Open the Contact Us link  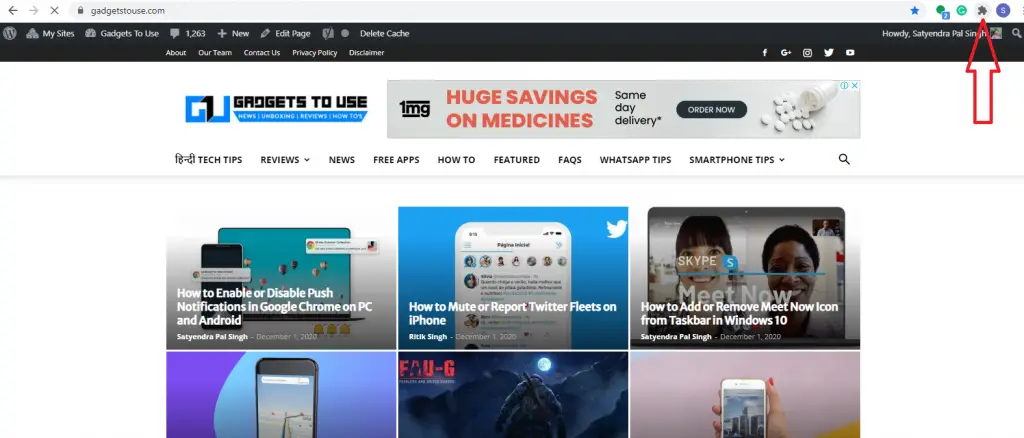tap(262, 53)
